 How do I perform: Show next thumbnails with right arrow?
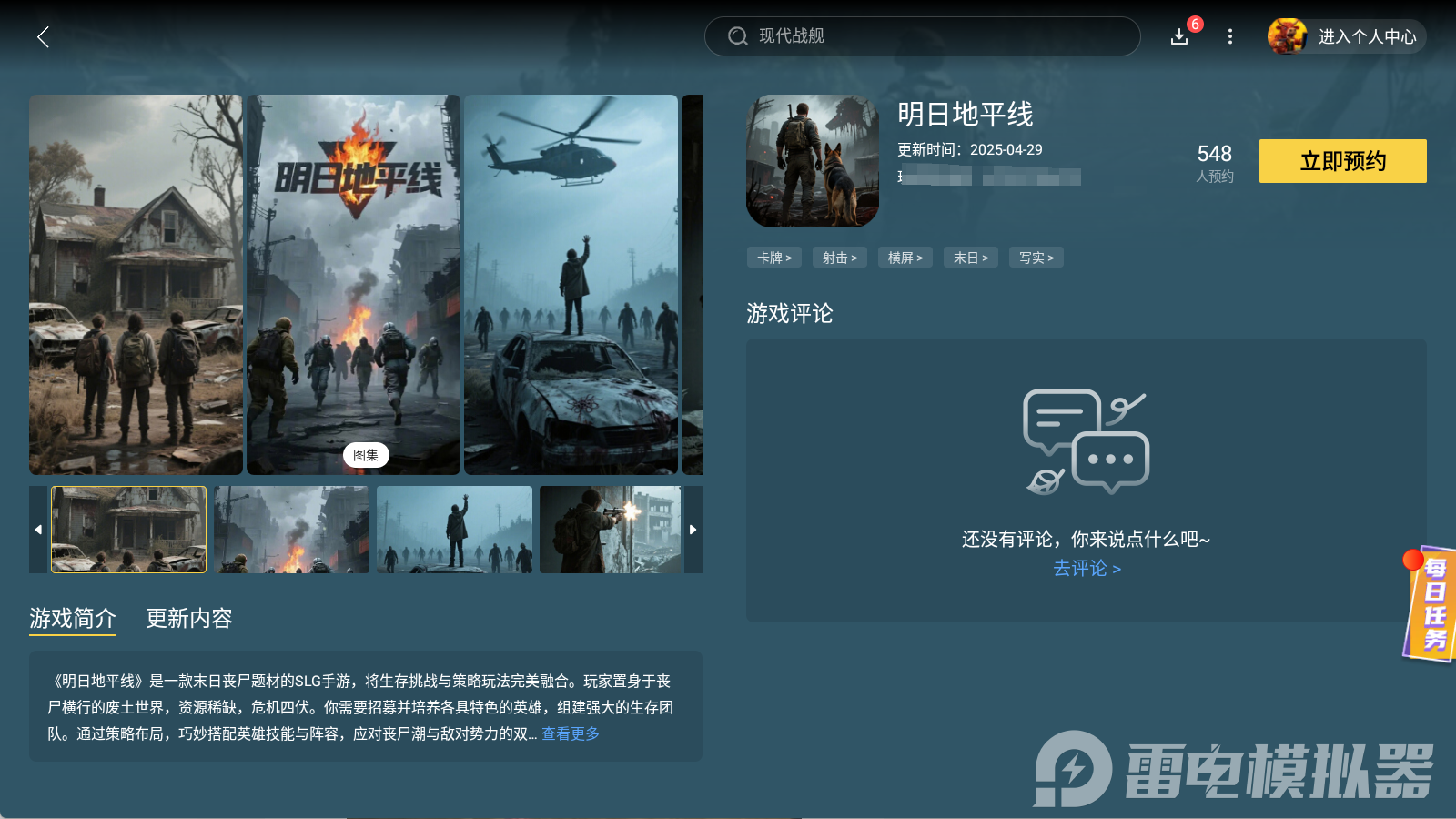(693, 530)
